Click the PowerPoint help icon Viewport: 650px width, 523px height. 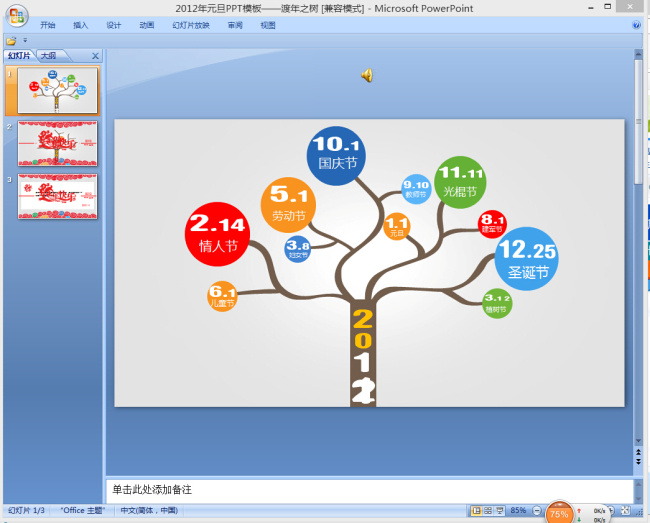[636, 25]
